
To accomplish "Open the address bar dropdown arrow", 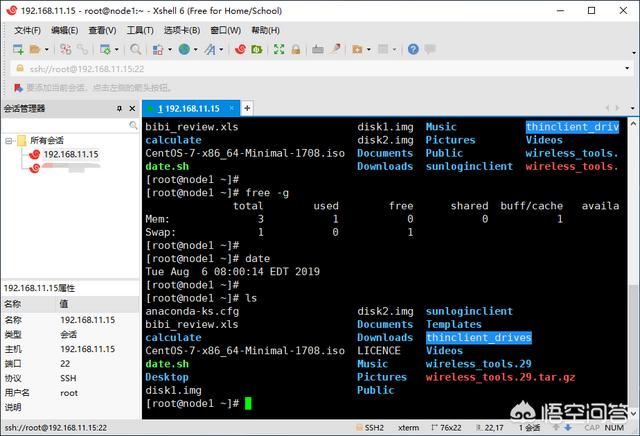I will 627,68.
